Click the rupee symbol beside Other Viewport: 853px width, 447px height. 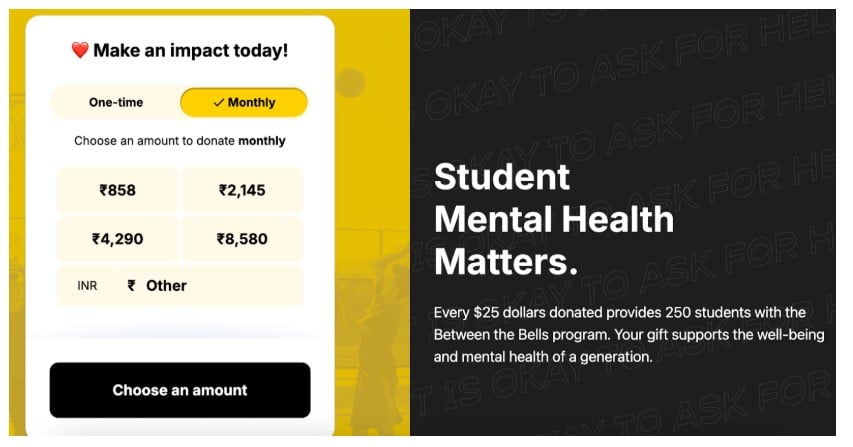132,286
